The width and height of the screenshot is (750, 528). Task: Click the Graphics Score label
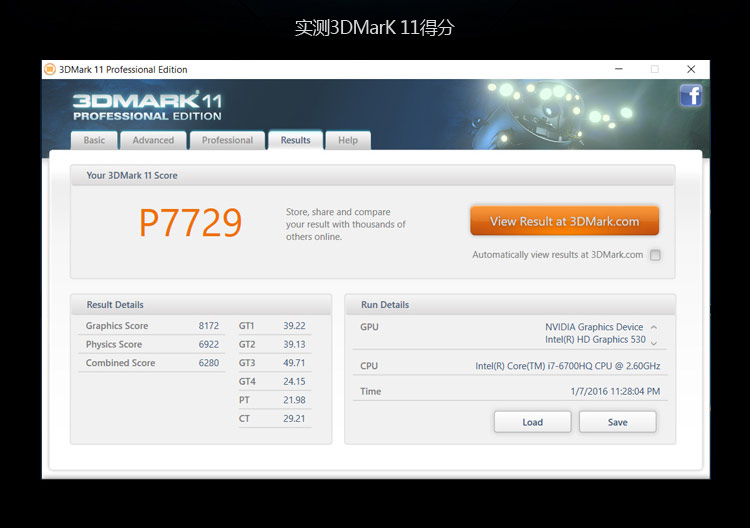[x=117, y=326]
